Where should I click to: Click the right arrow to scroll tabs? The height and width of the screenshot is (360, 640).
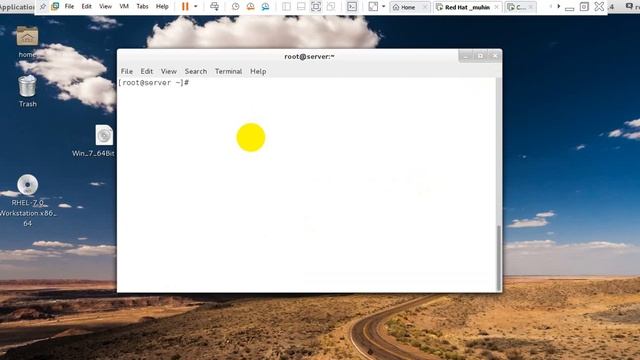point(559,6)
